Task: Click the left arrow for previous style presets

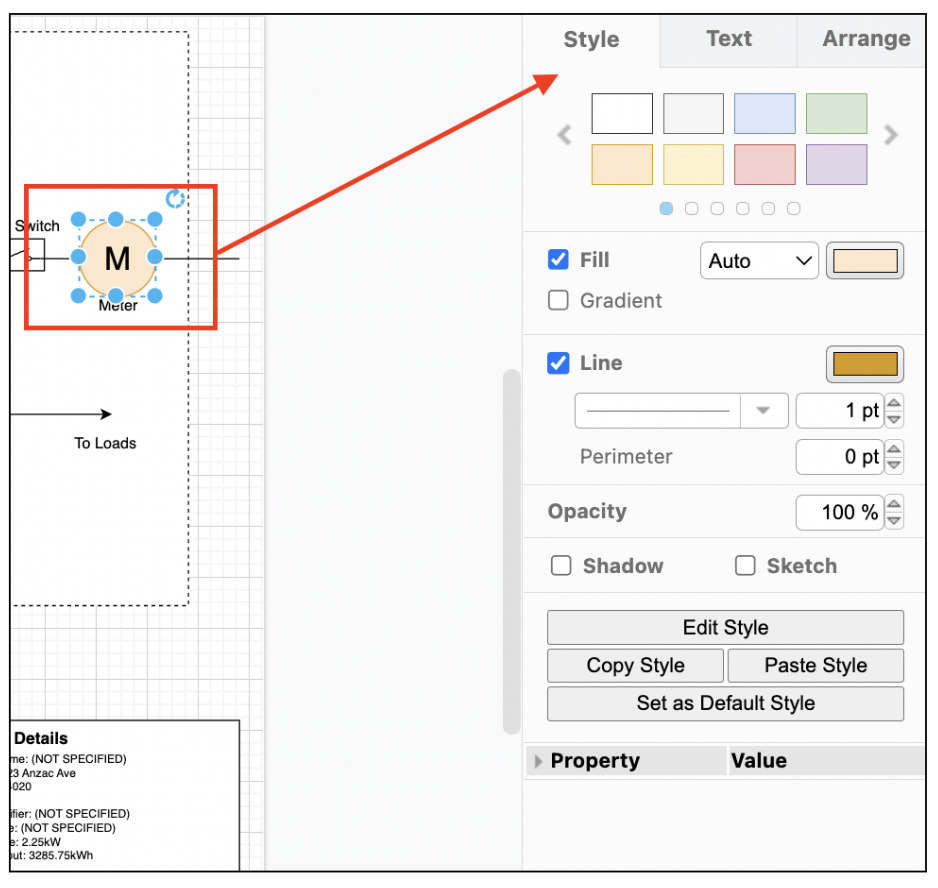Action: [x=563, y=135]
